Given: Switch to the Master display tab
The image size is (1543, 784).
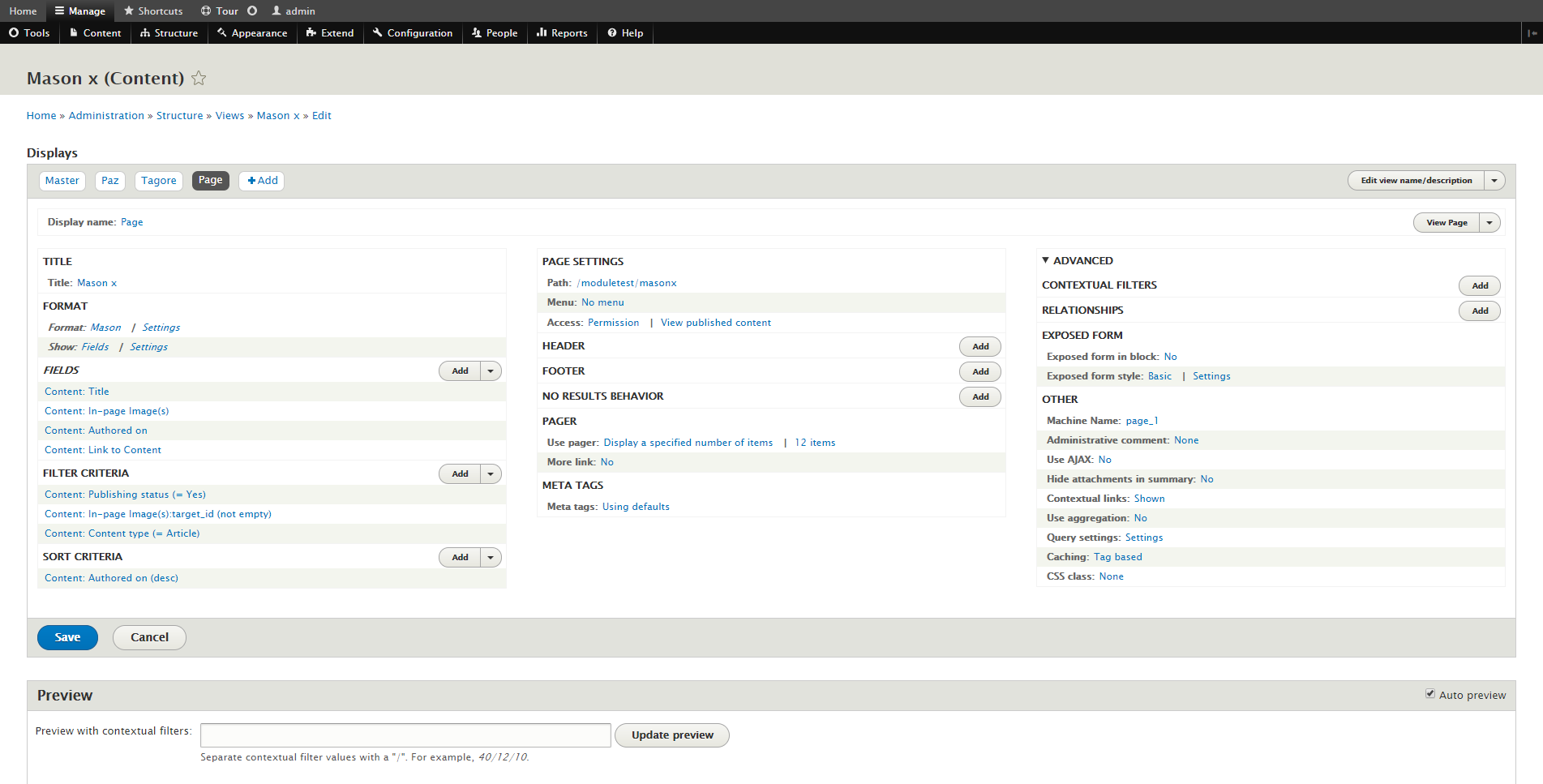Looking at the screenshot, I should (62, 181).
